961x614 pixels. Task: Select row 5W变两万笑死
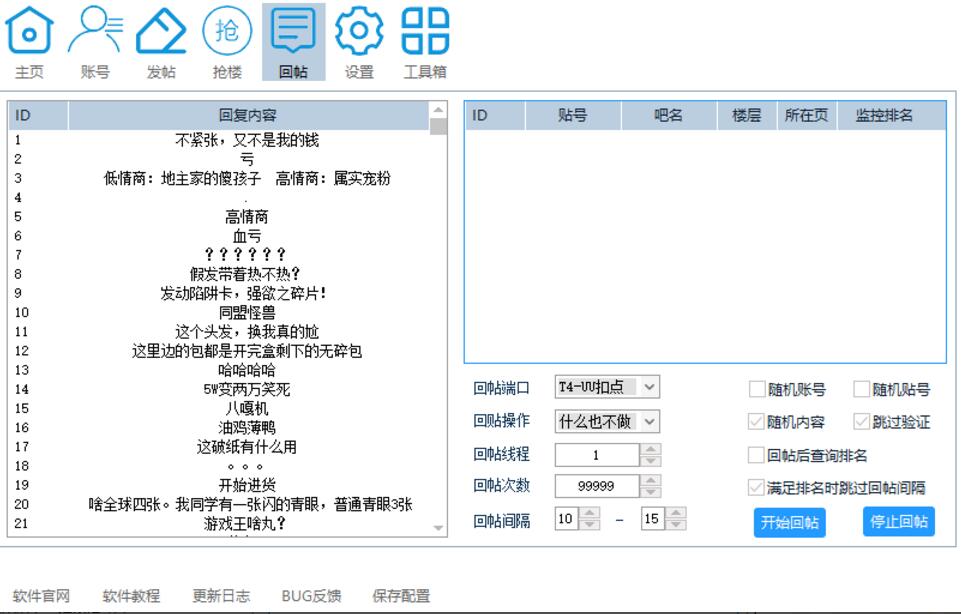tap(219, 389)
